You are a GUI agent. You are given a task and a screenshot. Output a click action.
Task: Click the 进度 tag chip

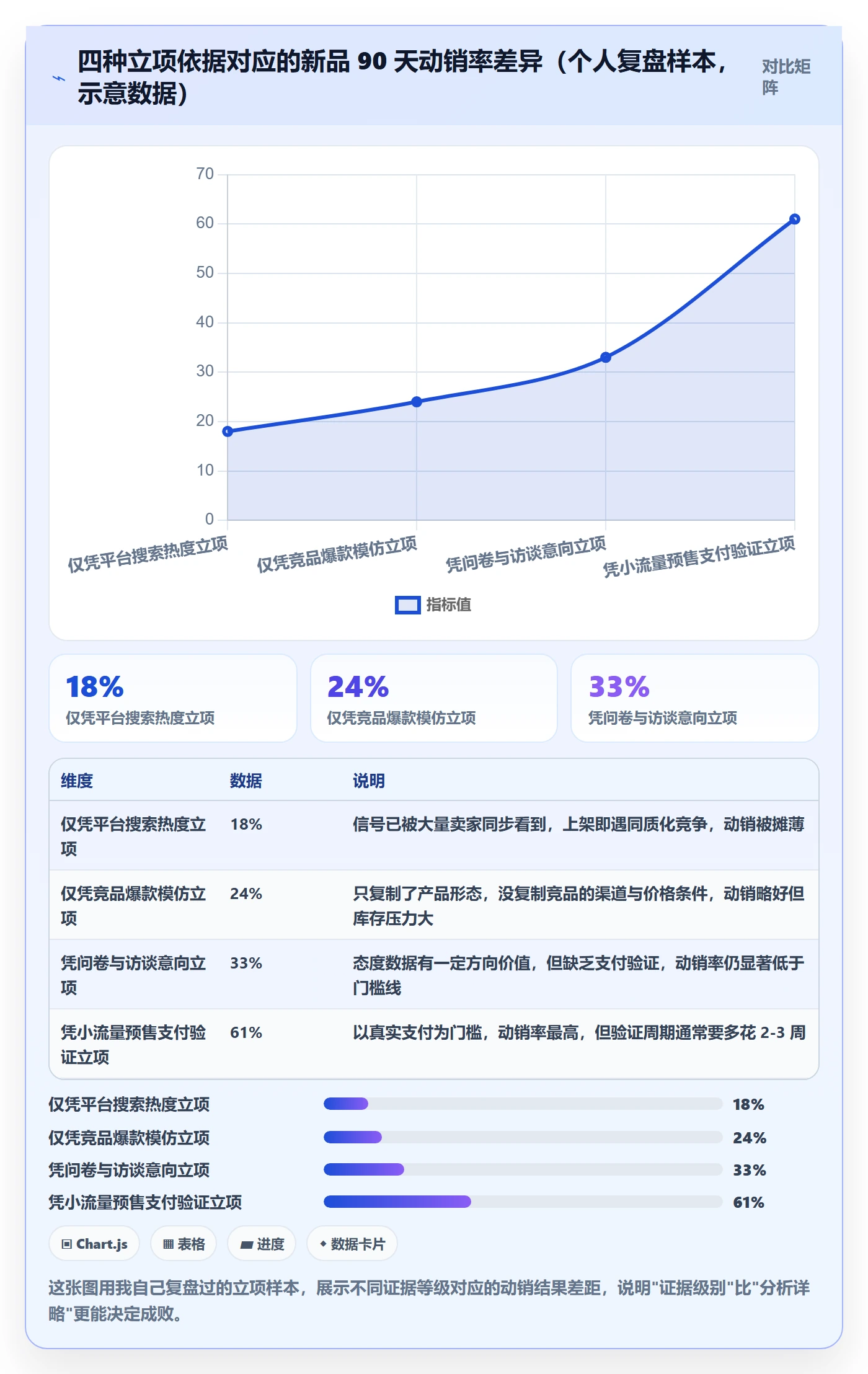pyautogui.click(x=262, y=1244)
